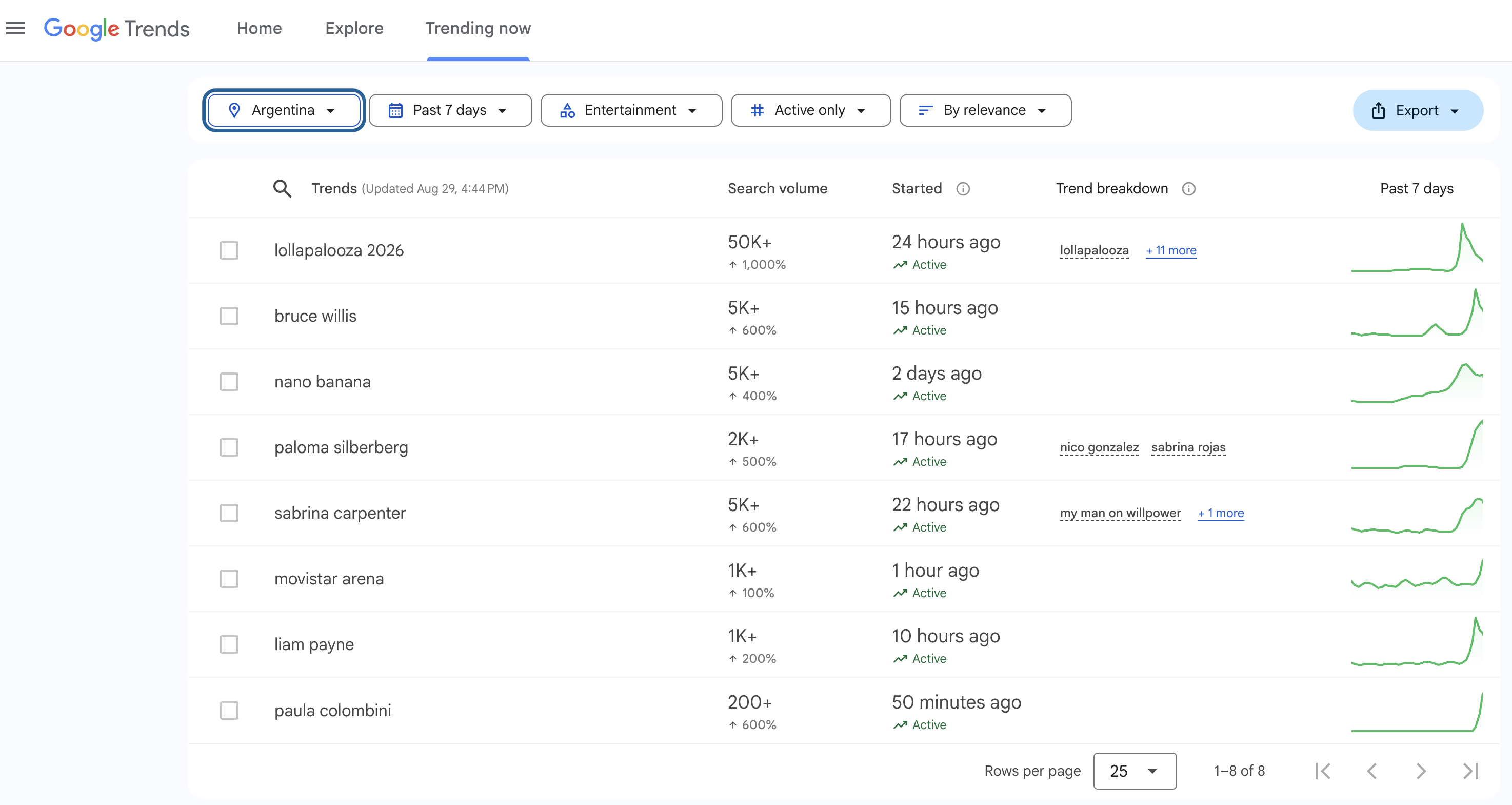Click the info icon next to Started
1512x805 pixels.
click(963, 188)
